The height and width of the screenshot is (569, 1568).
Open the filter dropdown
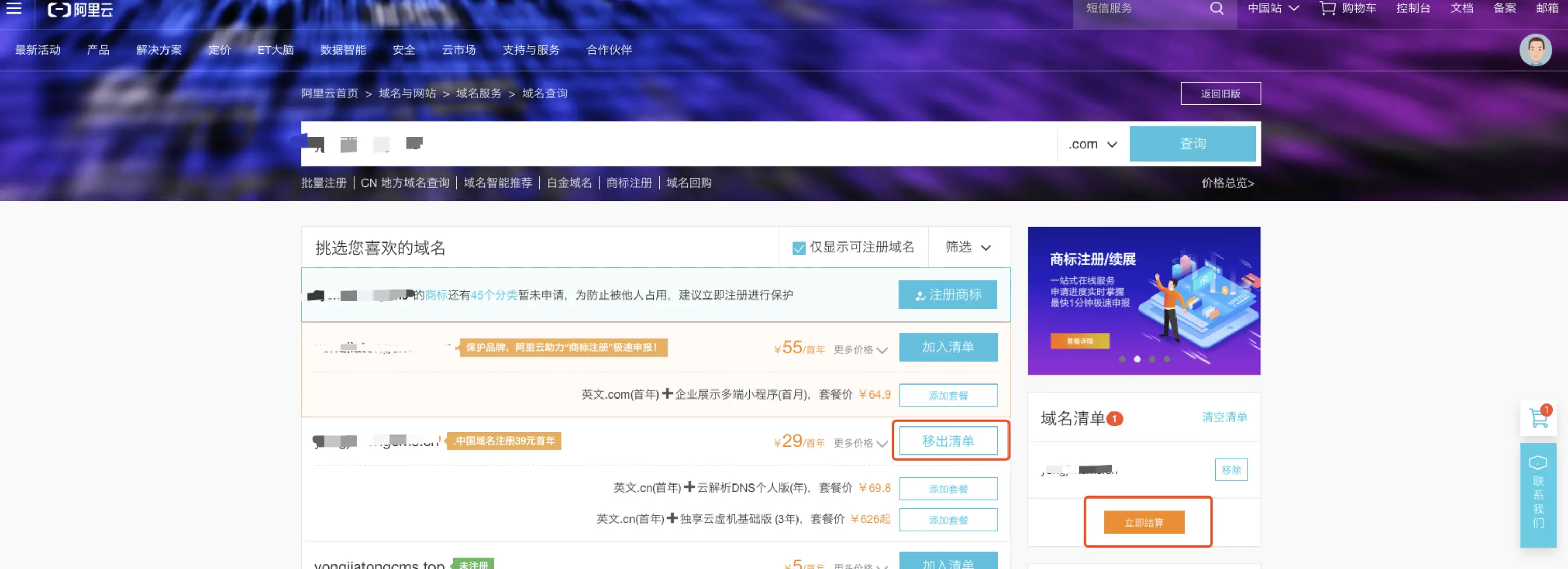tap(968, 247)
